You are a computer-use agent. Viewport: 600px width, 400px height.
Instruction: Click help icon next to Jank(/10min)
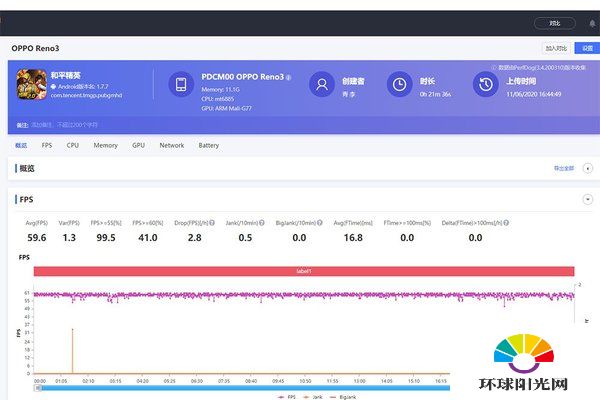[x=262, y=223]
